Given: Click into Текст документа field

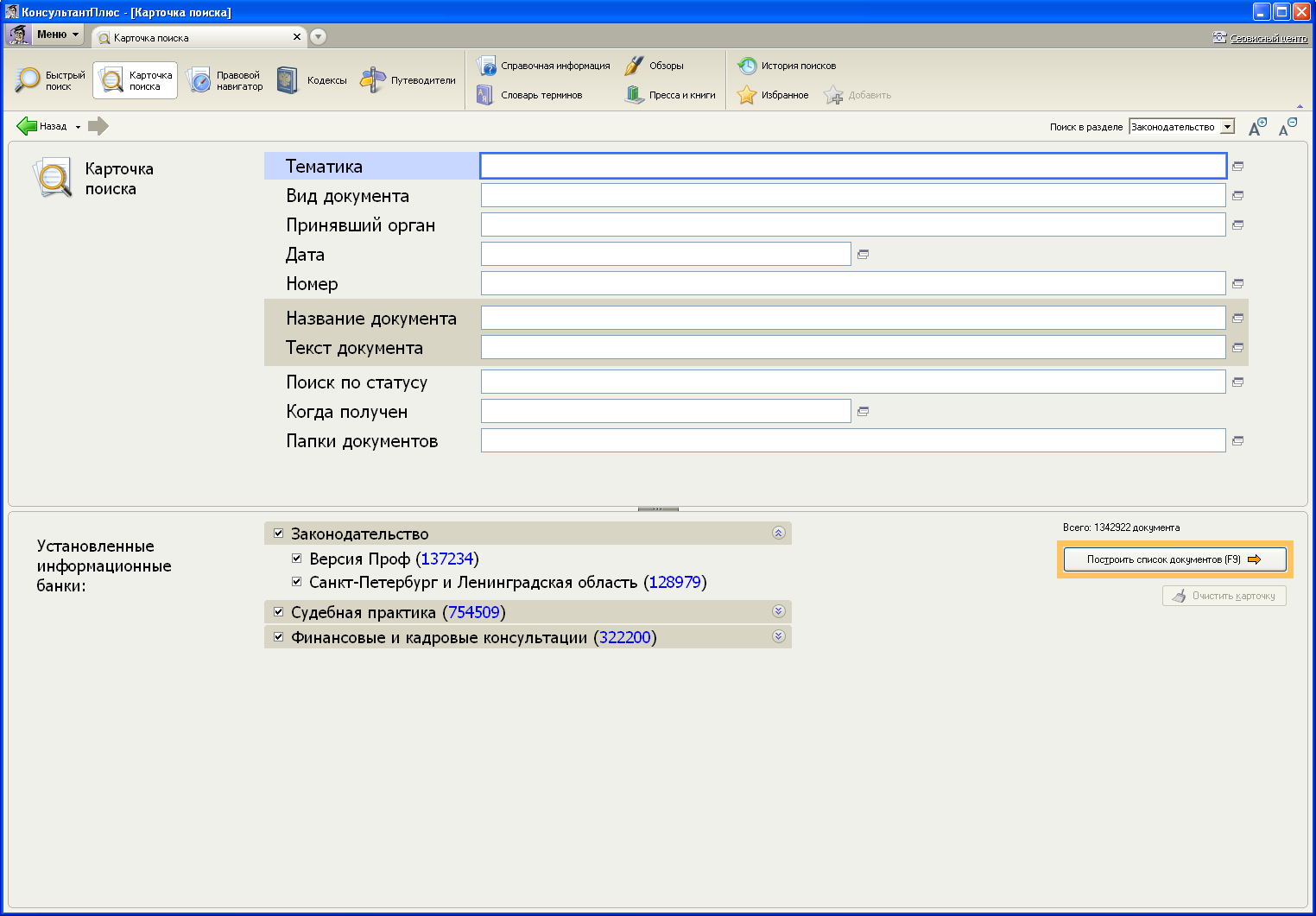Looking at the screenshot, I should (x=853, y=347).
